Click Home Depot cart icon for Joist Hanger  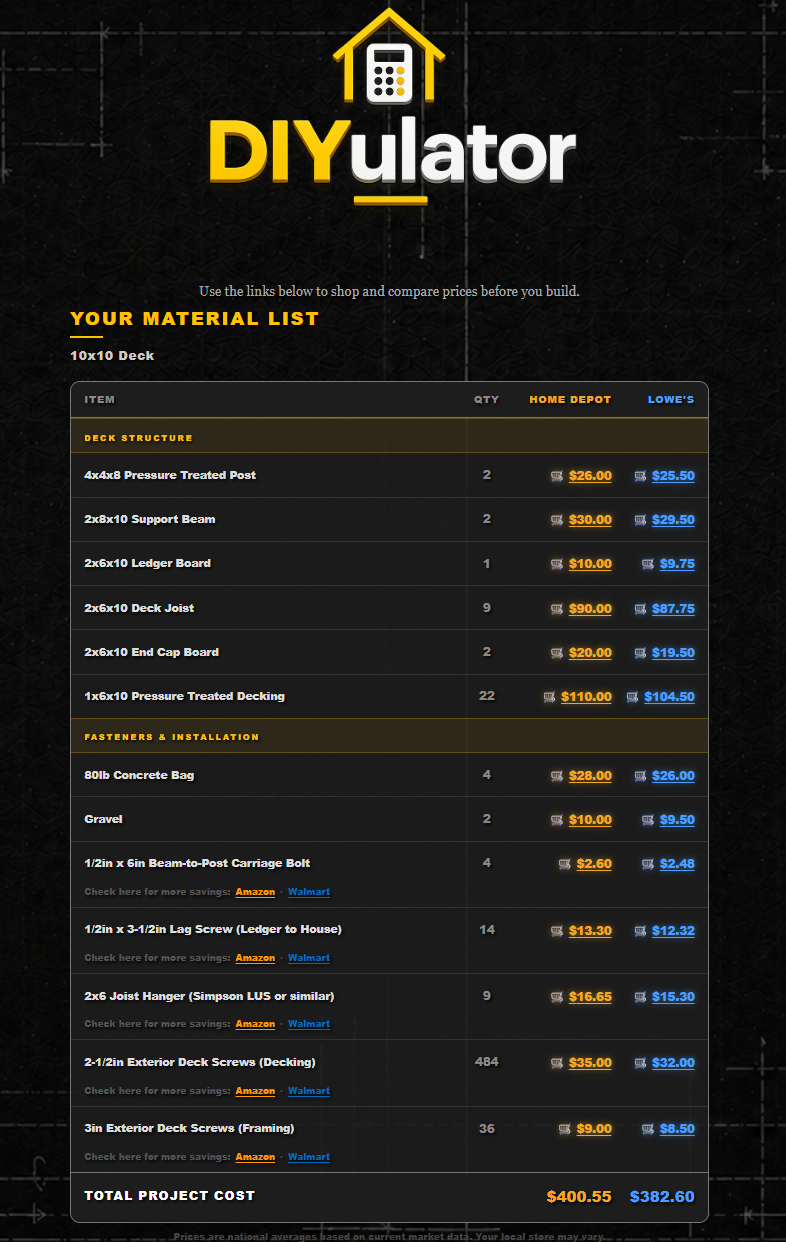coord(557,997)
